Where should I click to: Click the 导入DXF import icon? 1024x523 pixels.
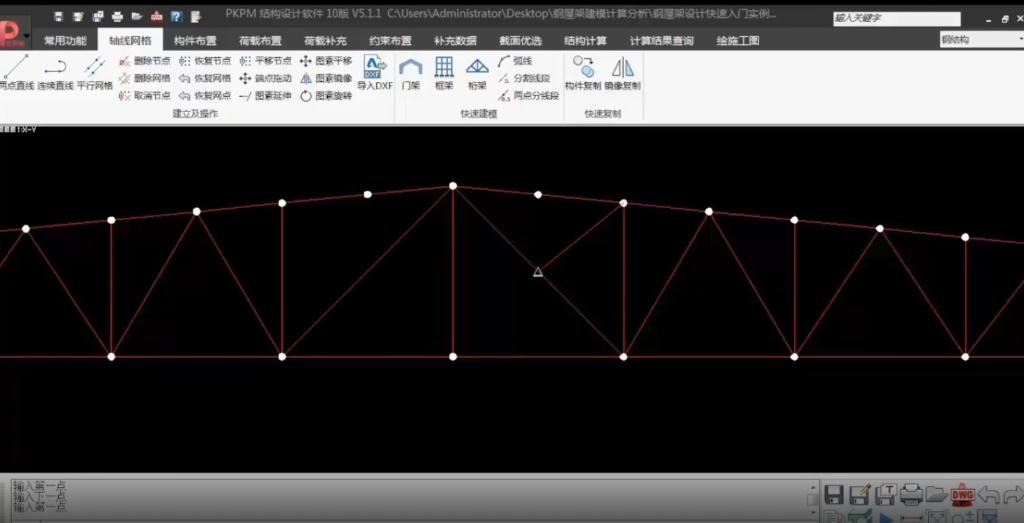click(374, 73)
